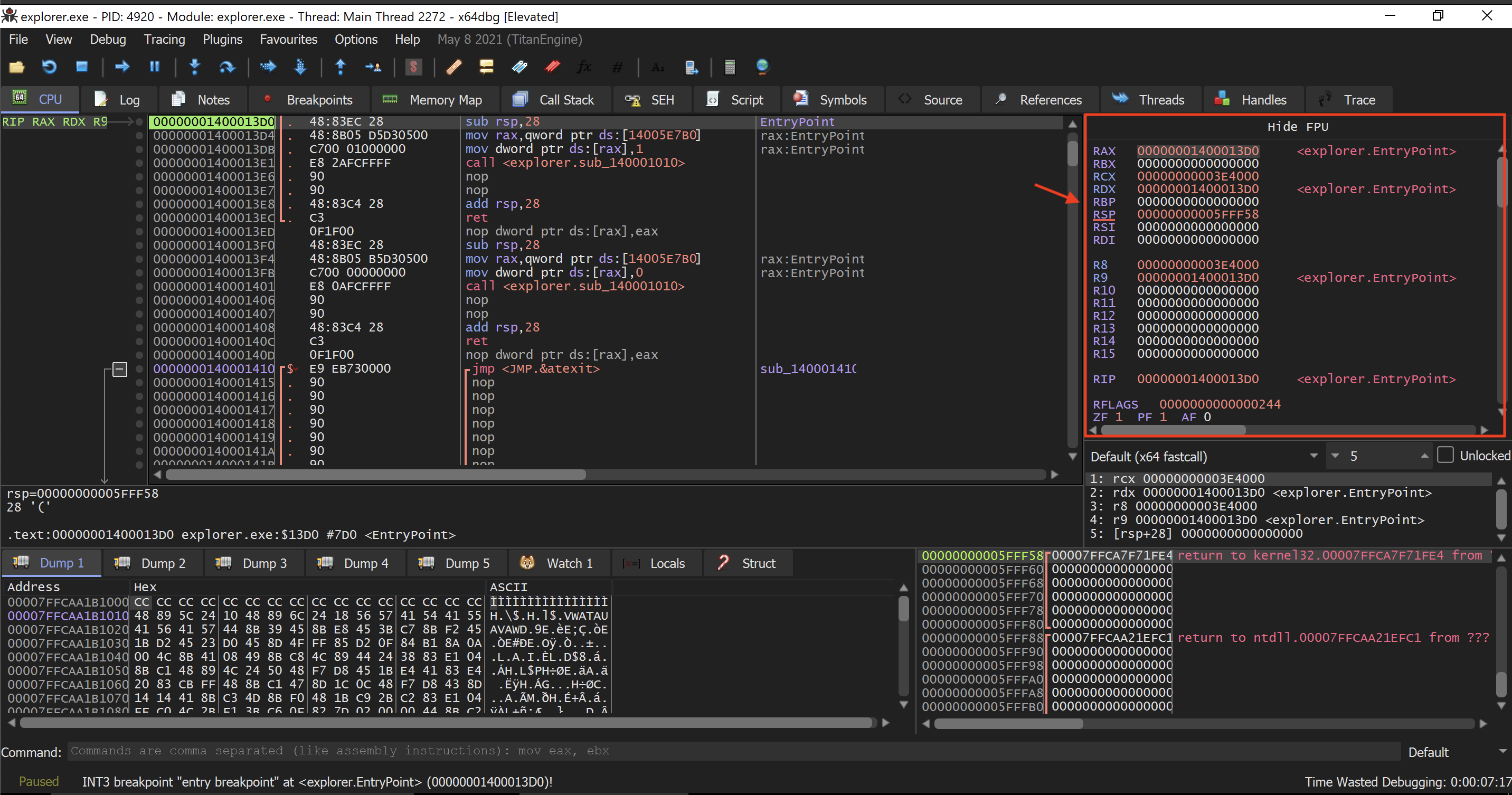Execute till return with the up-arrow icon
The width and height of the screenshot is (1512, 795).
pos(340,67)
